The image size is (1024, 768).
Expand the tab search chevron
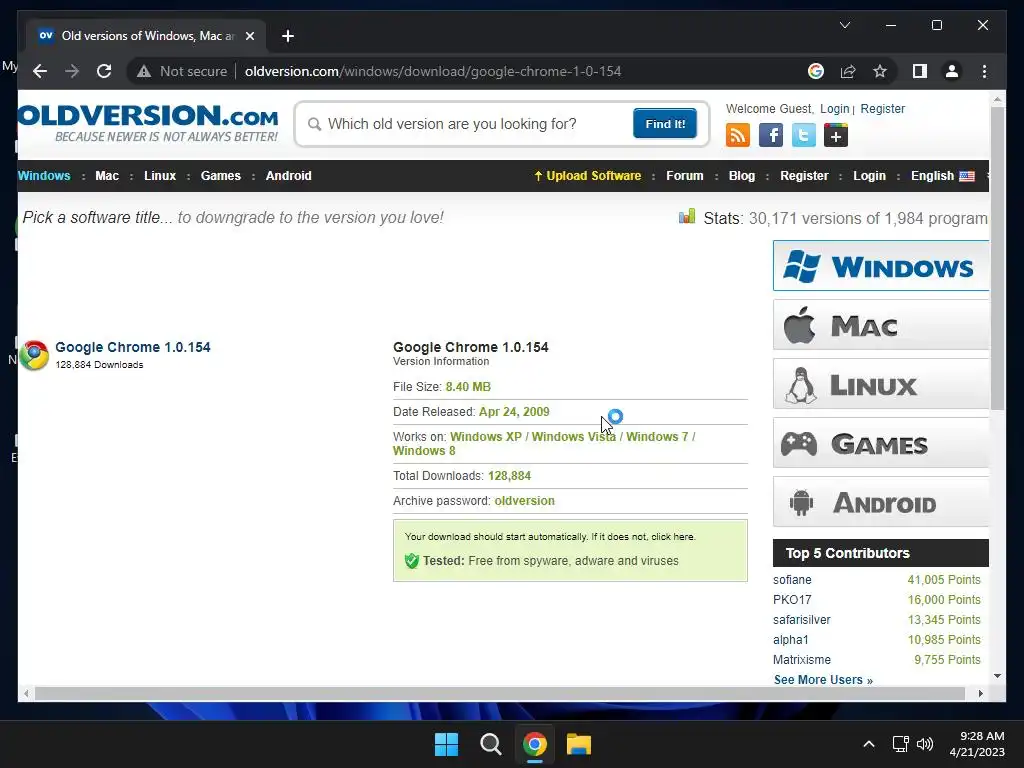pos(844,25)
